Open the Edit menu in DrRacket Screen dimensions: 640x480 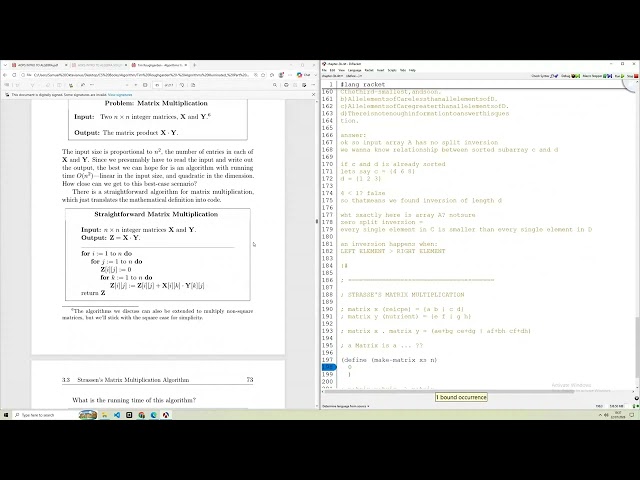(x=332, y=70)
